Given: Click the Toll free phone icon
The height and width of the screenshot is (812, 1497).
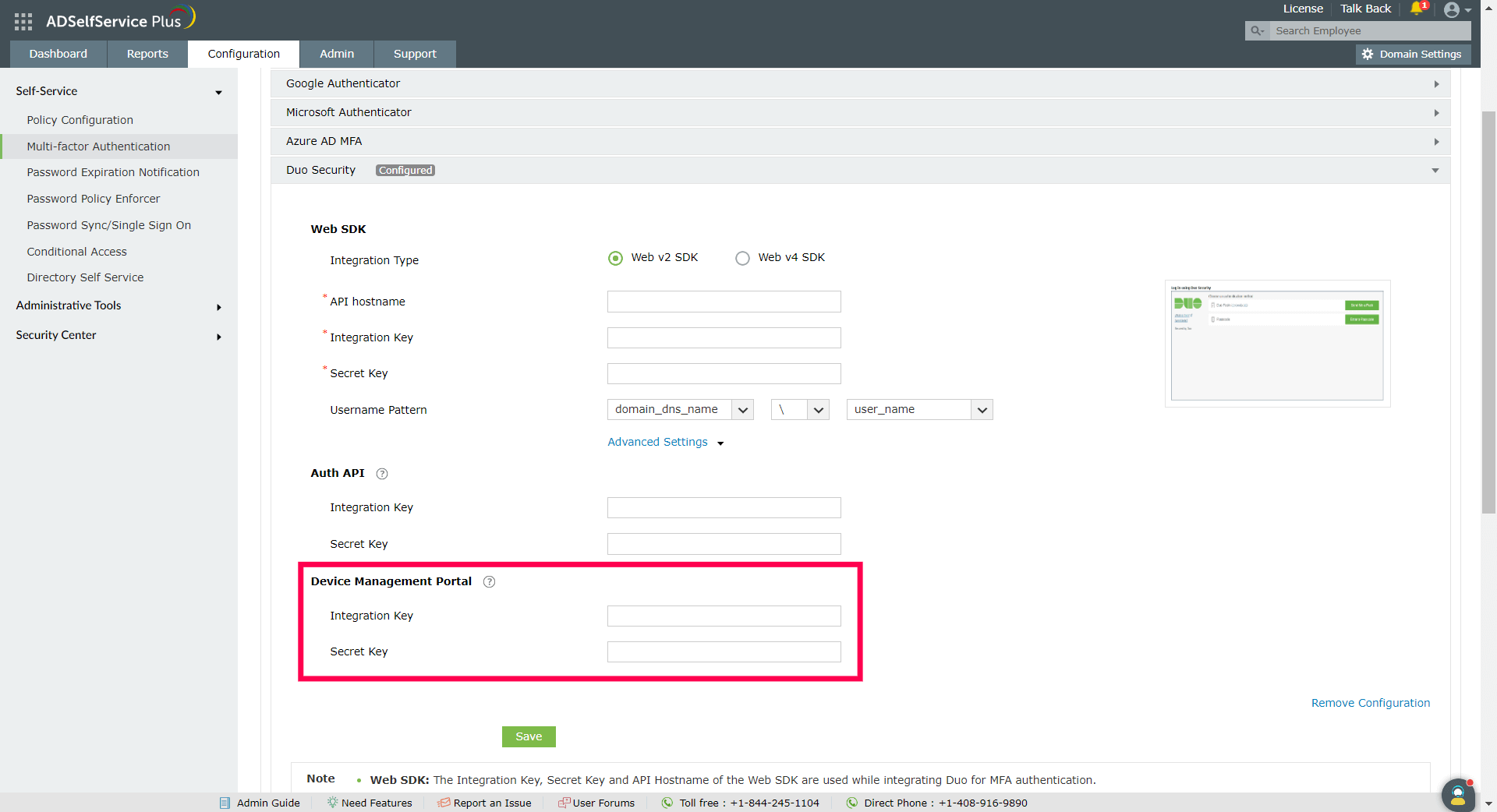Looking at the screenshot, I should [667, 803].
